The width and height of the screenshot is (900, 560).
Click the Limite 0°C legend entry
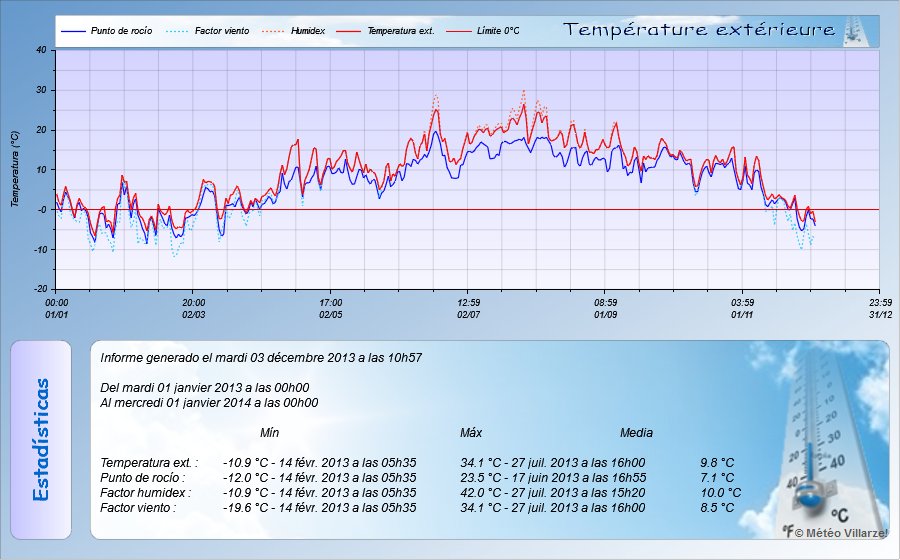497,32
